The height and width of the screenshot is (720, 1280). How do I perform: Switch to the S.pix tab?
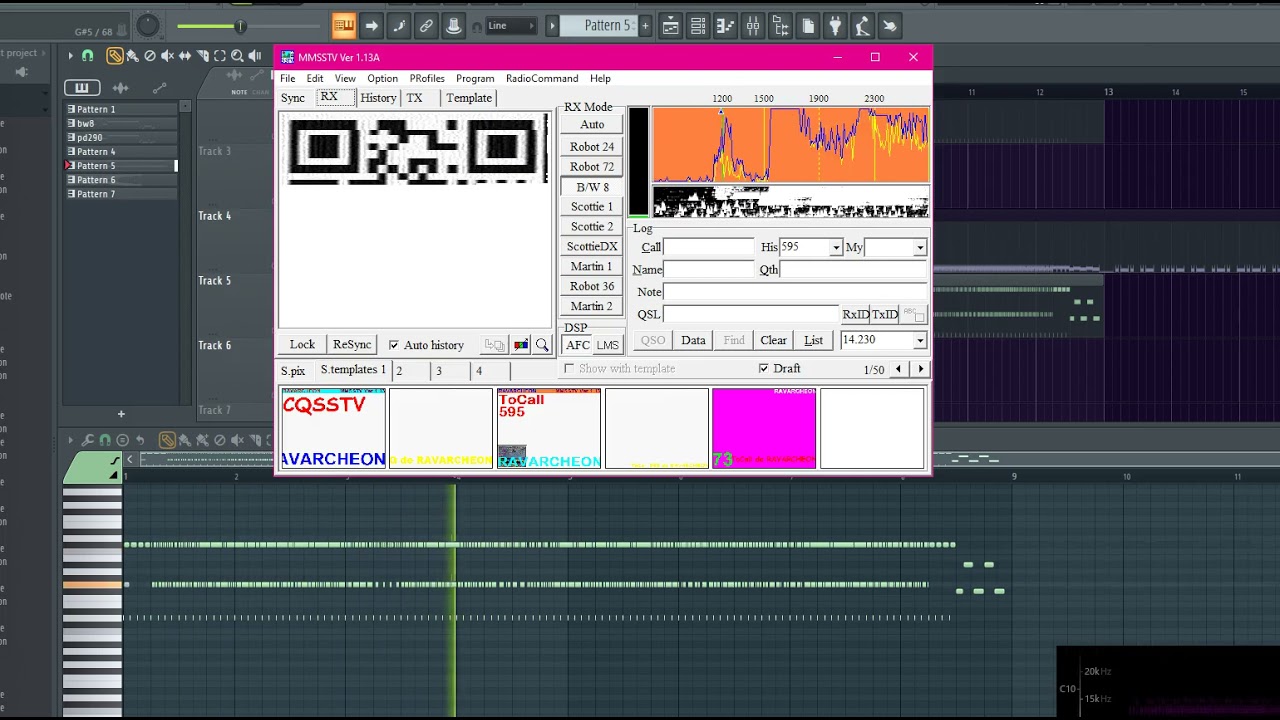click(x=293, y=371)
